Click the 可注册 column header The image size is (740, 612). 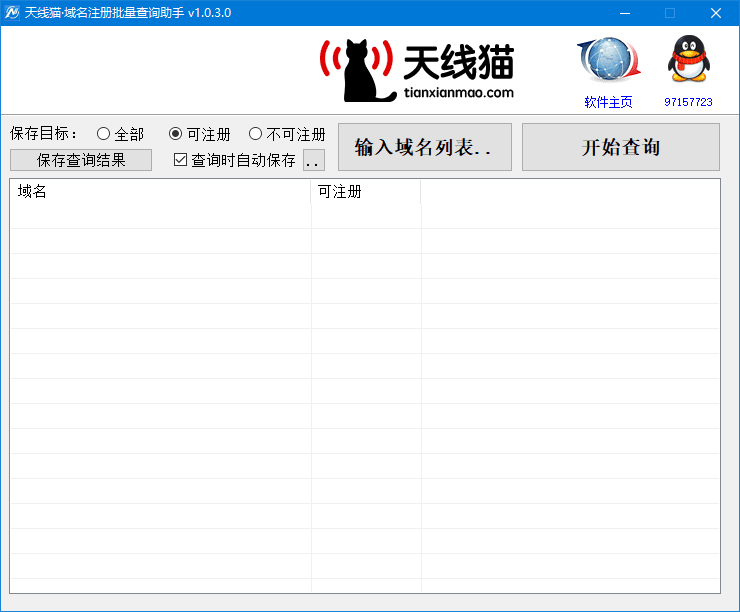[366, 192]
